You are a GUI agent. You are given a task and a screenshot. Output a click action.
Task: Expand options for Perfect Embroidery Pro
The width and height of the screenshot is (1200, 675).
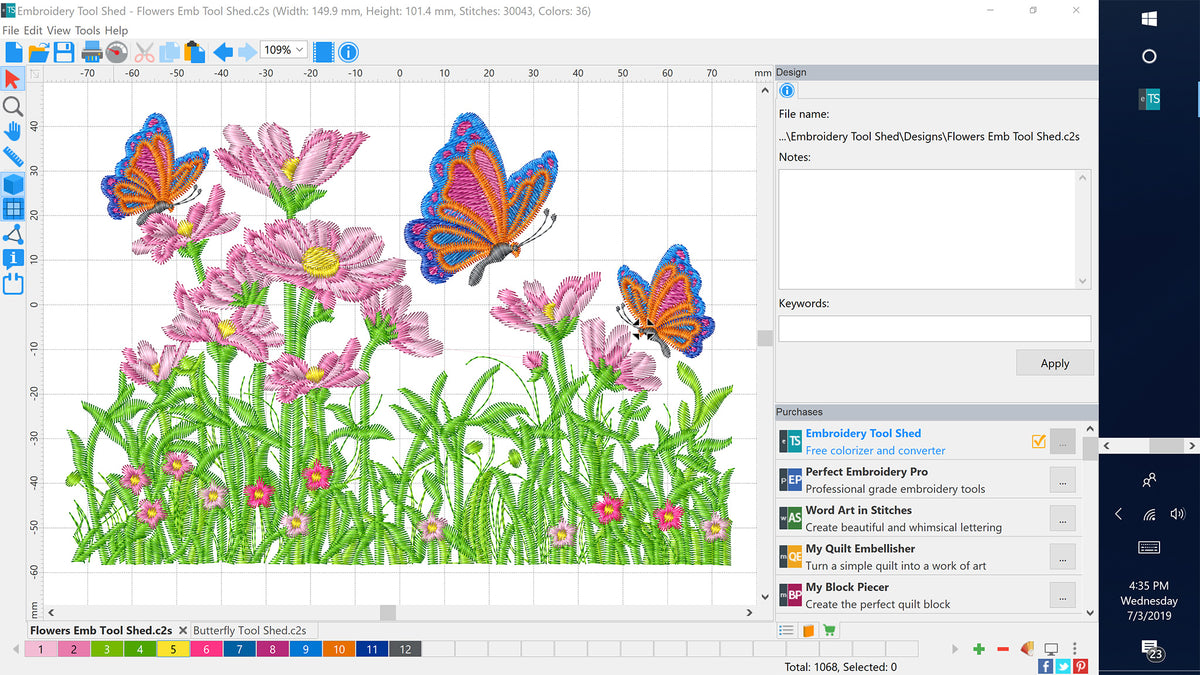1062,480
